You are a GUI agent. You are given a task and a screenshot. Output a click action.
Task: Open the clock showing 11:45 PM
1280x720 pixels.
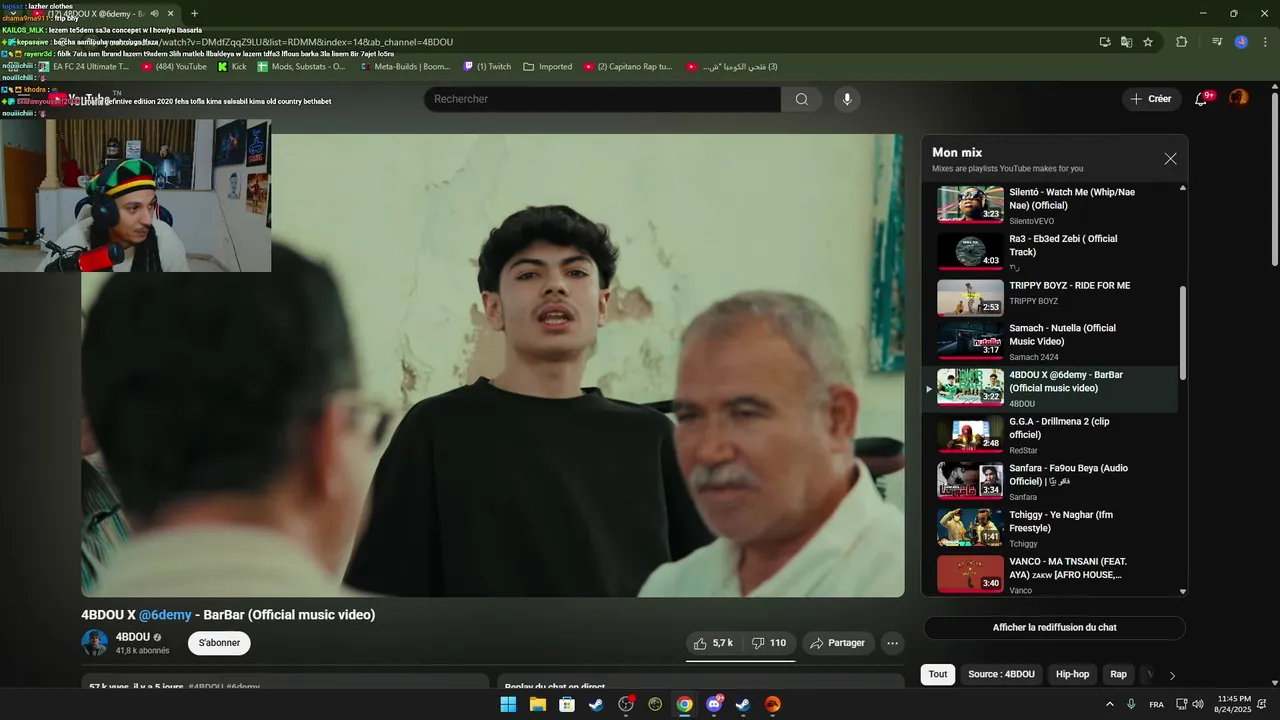1234,704
